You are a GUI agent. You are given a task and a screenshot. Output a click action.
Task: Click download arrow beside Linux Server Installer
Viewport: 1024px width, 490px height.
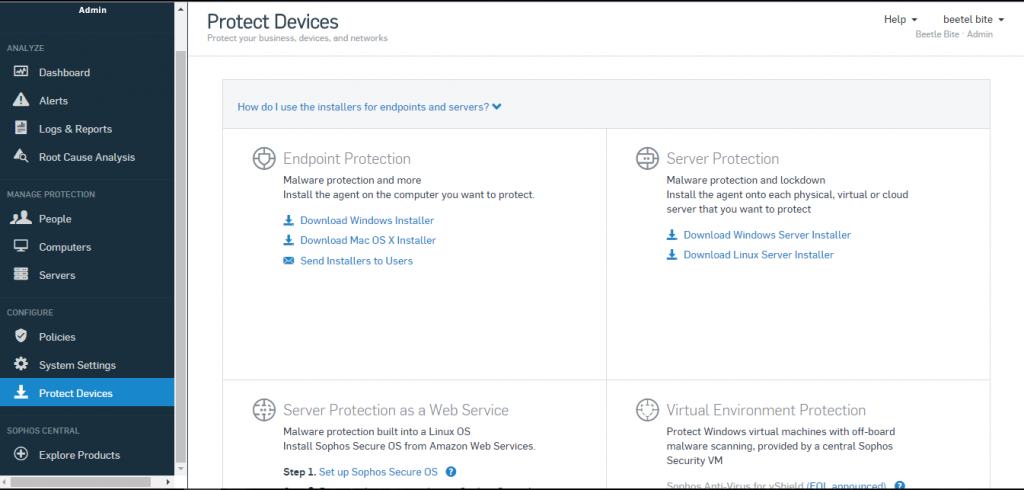(672, 255)
